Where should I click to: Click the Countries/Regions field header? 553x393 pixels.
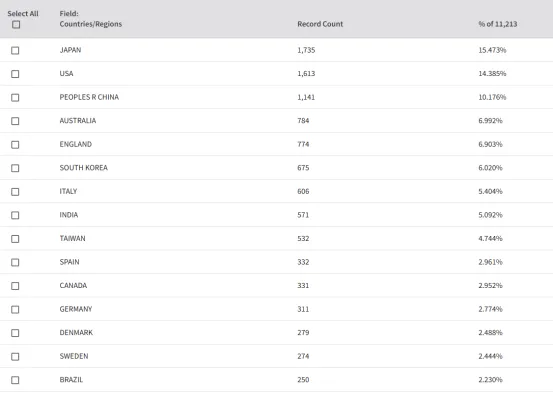pyautogui.click(x=91, y=24)
